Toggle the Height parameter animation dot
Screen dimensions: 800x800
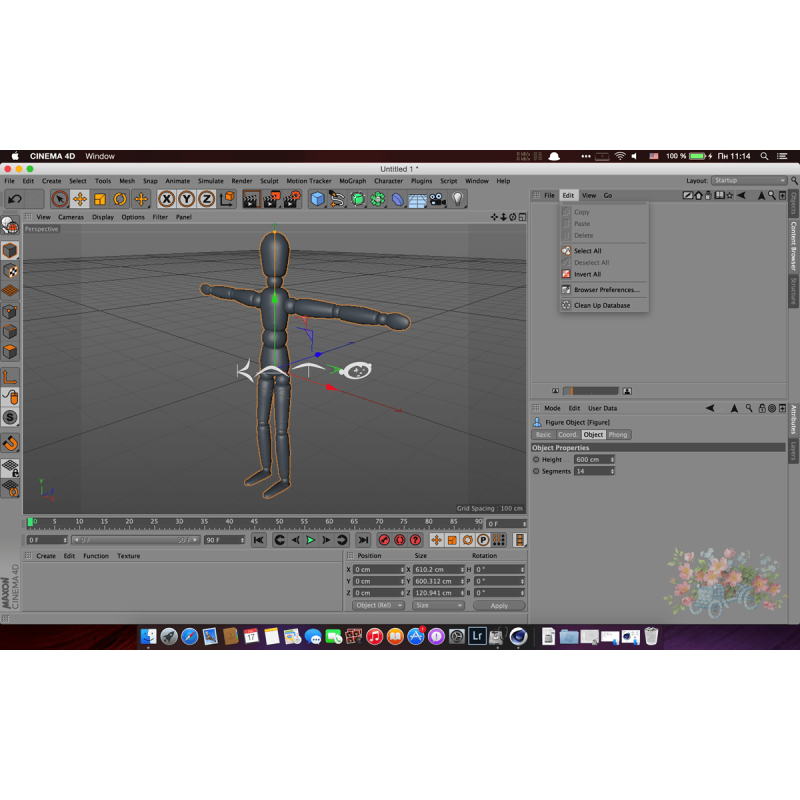click(x=536, y=459)
